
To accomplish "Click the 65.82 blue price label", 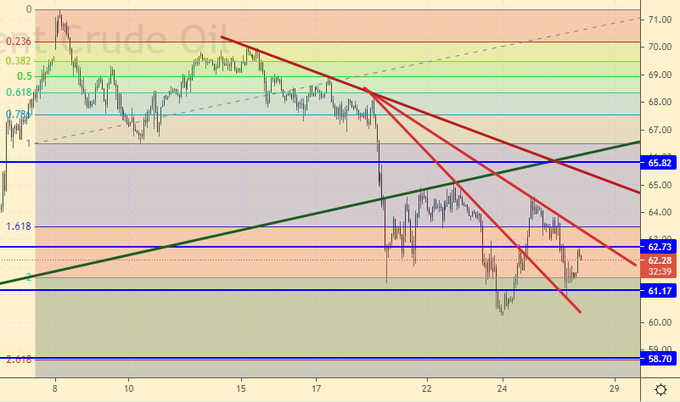I will 658,162.
